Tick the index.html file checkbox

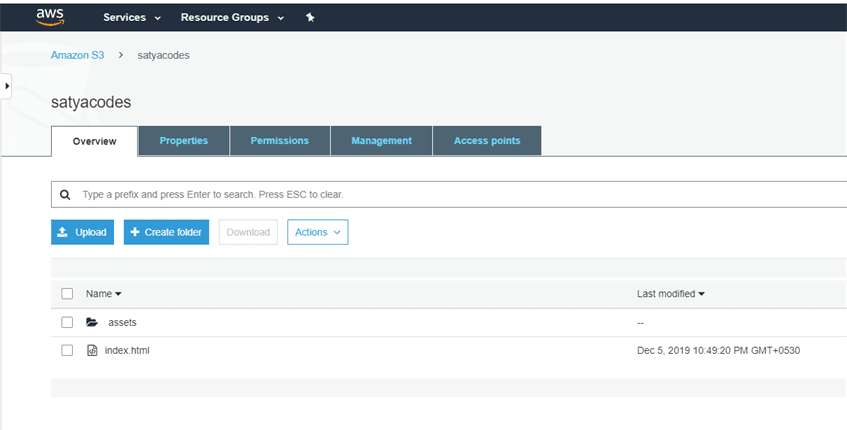pos(67,351)
